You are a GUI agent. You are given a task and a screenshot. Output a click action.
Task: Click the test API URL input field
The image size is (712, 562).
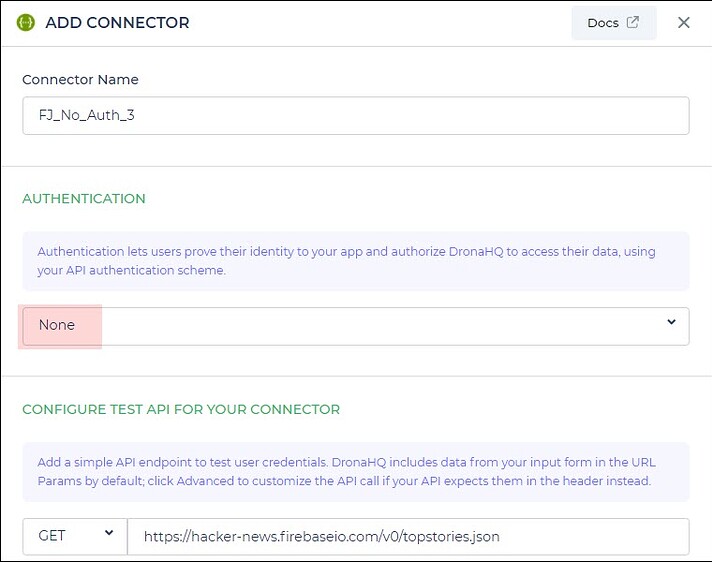[408, 536]
